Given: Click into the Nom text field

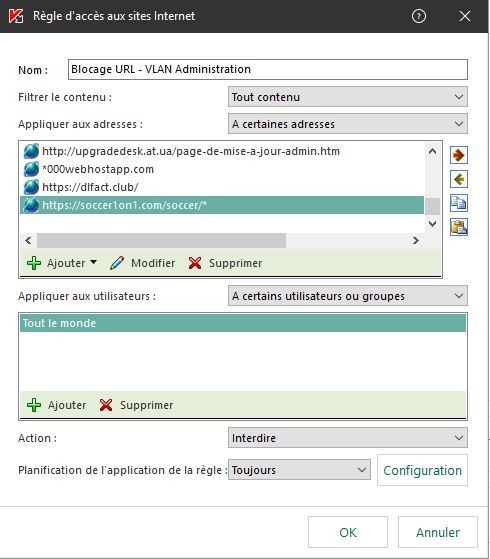Looking at the screenshot, I should [x=268, y=69].
